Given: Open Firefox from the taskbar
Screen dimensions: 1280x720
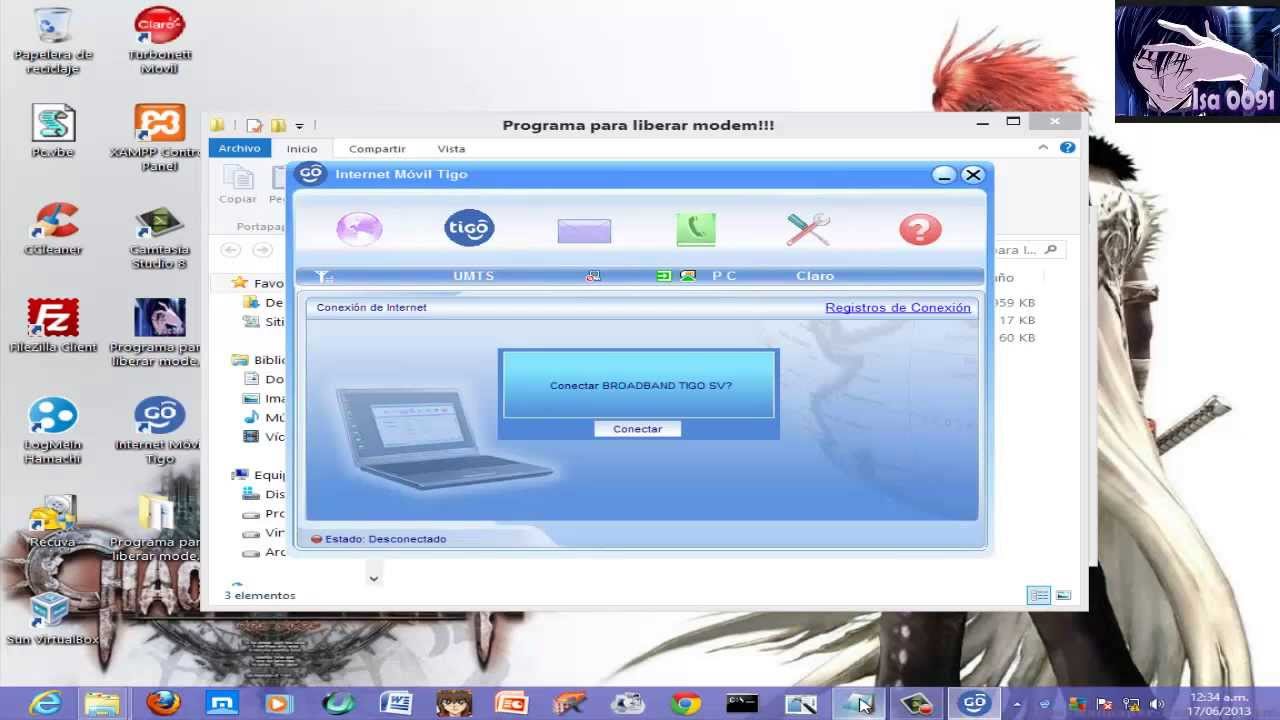Looking at the screenshot, I should pyautogui.click(x=163, y=703).
